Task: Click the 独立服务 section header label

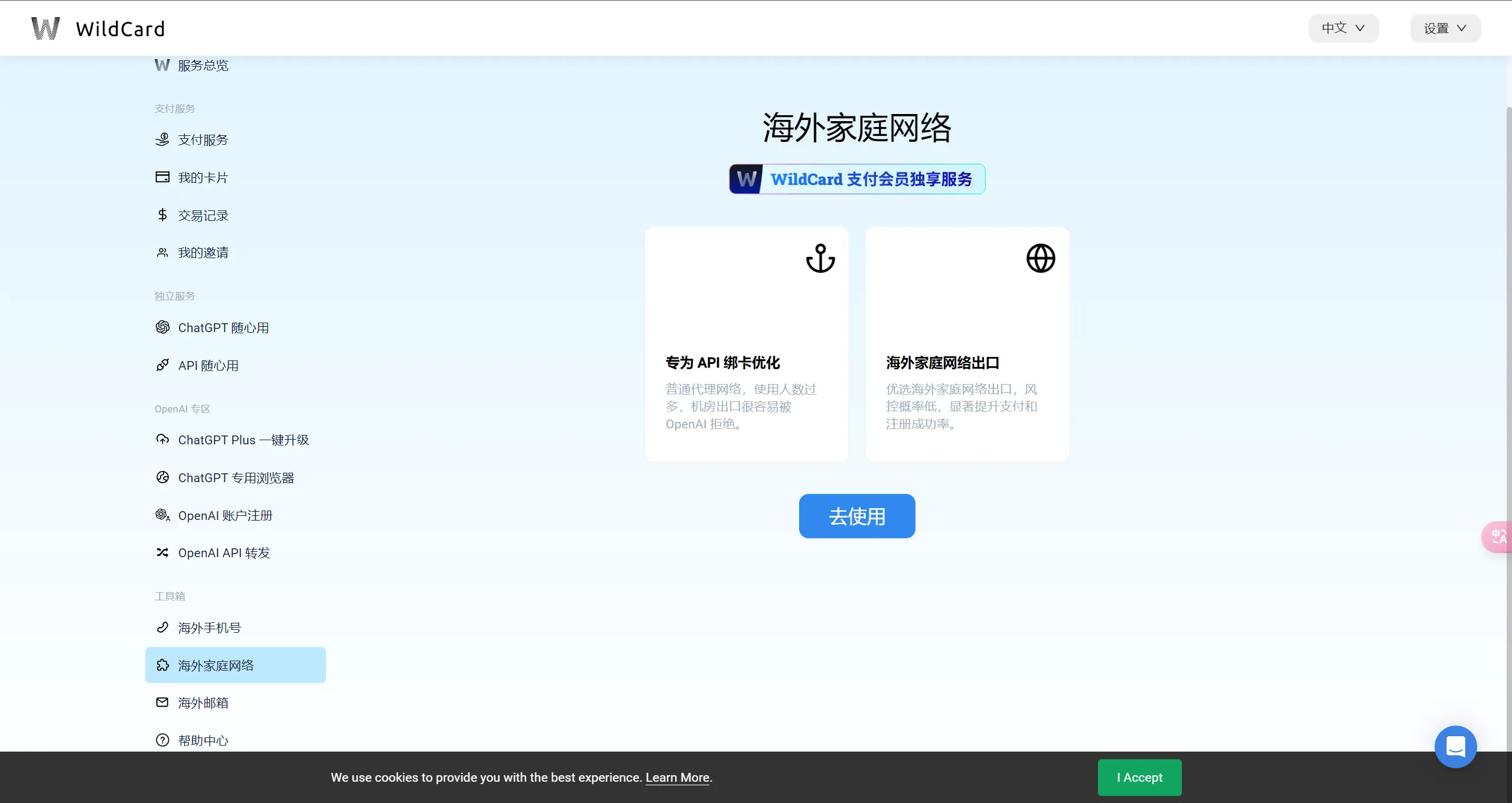Action: pos(175,296)
